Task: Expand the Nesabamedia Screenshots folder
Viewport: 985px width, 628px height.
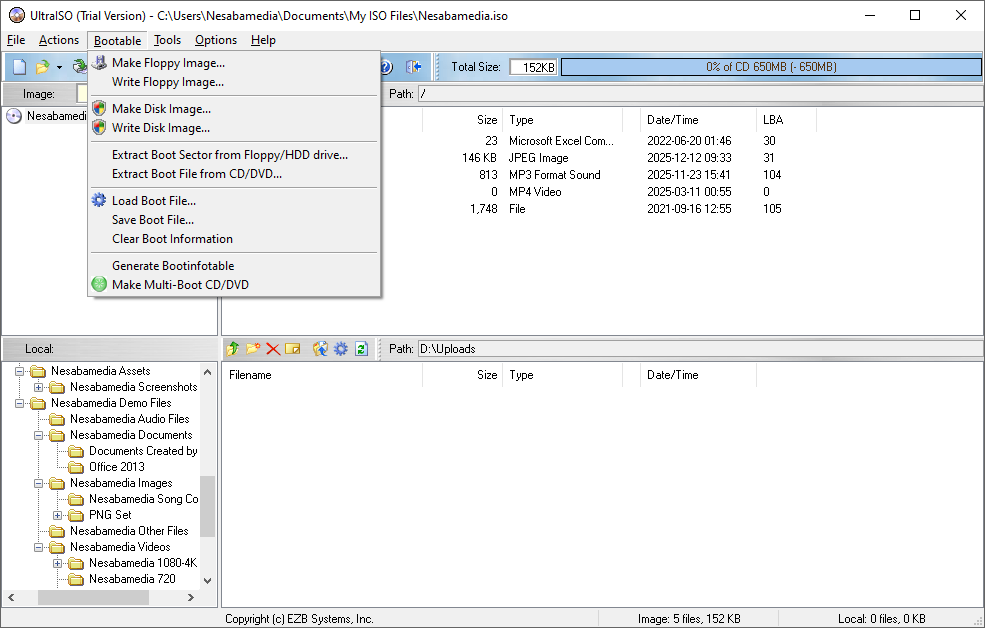Action: [x=39, y=387]
